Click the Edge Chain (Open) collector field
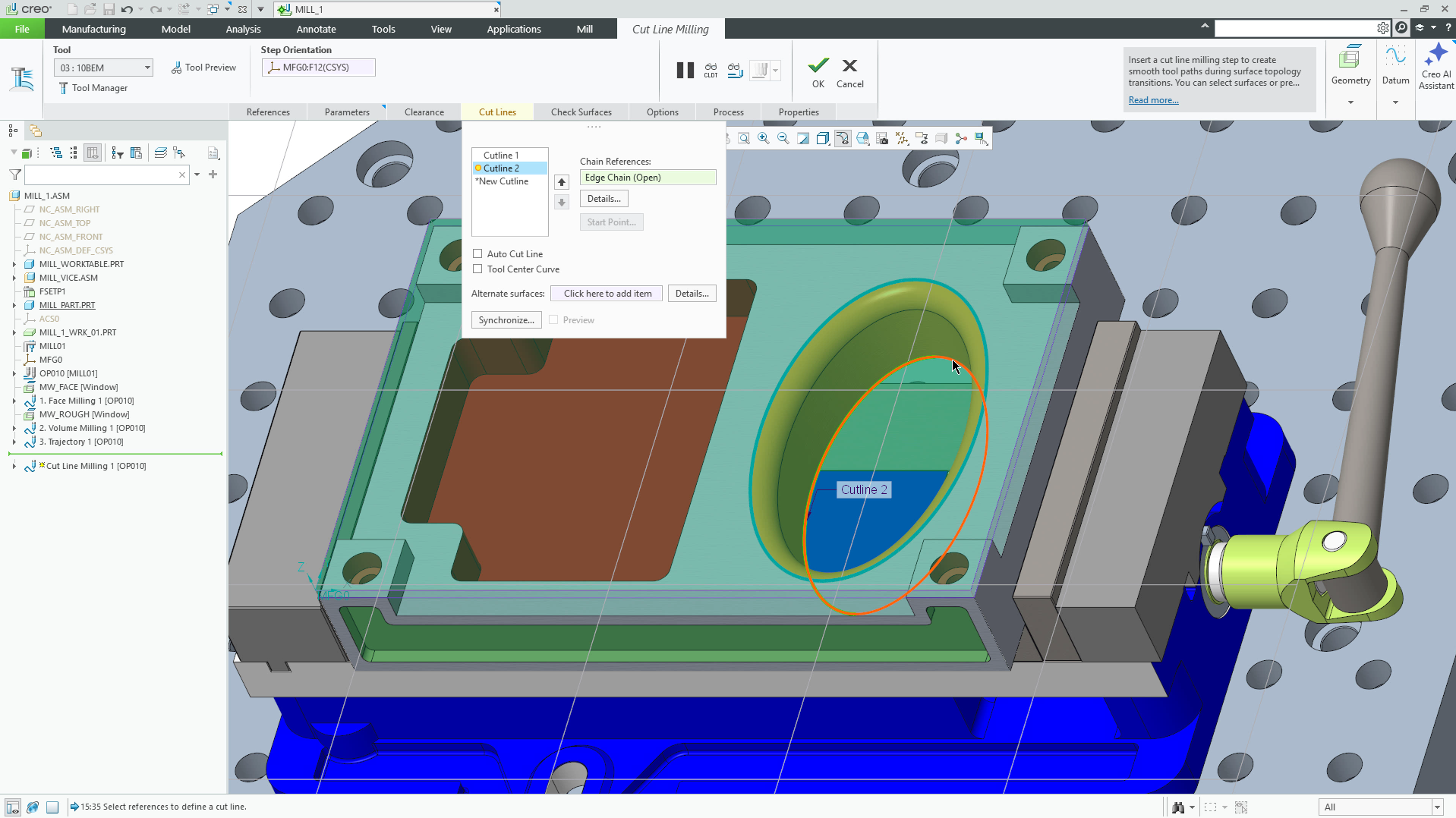This screenshot has width=1456, height=818. [648, 178]
